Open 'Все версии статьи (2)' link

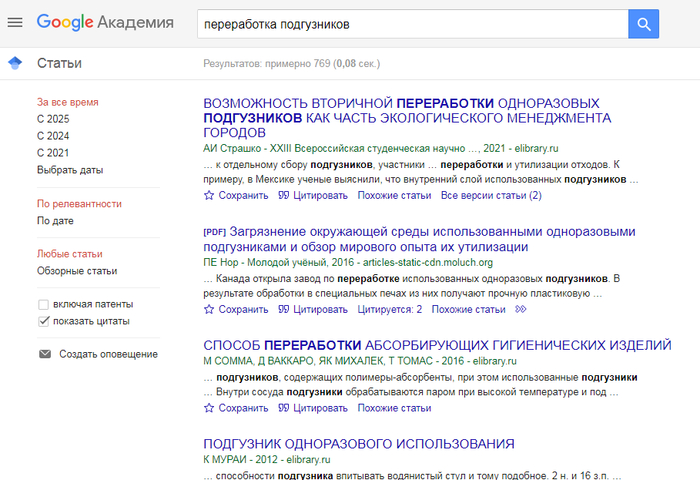[491, 196]
